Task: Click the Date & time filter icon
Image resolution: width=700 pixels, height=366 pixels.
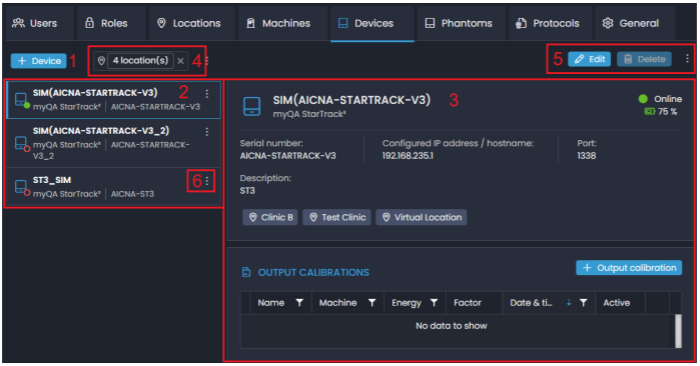Action: tap(583, 303)
